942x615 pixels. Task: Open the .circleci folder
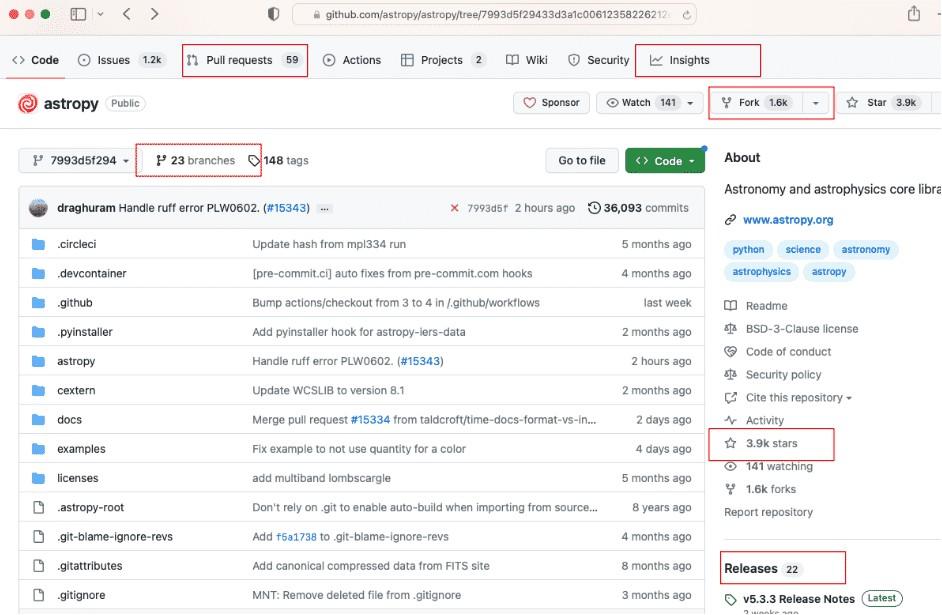point(76,244)
